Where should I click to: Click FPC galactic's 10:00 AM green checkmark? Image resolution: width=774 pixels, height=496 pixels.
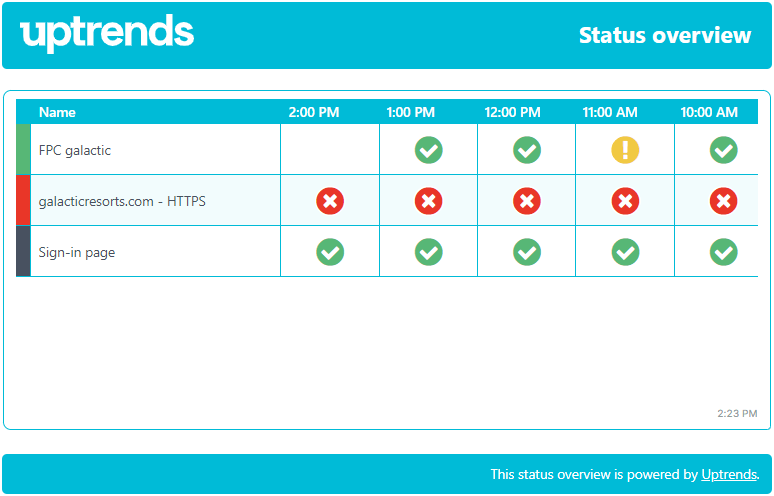(724, 150)
